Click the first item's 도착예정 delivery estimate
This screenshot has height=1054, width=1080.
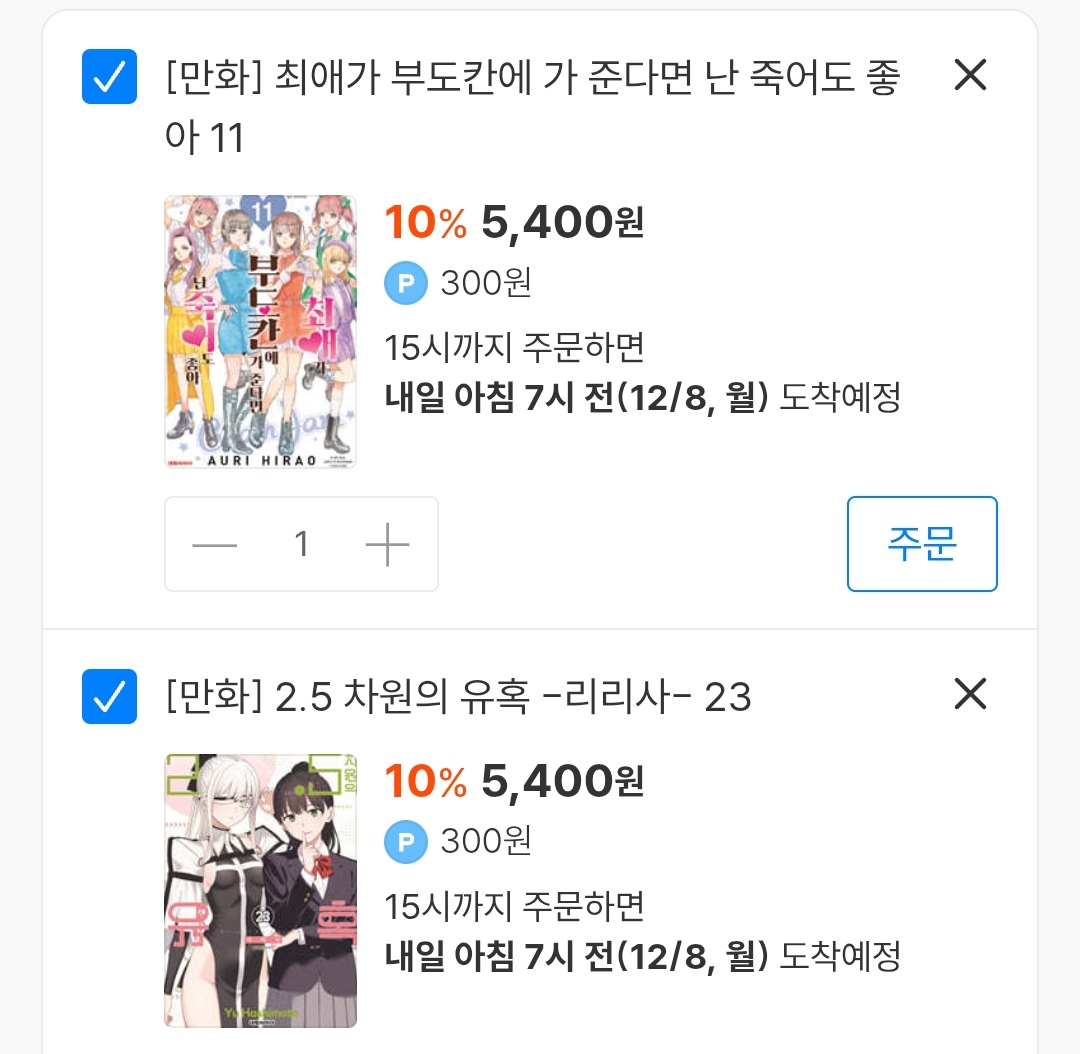coord(642,397)
